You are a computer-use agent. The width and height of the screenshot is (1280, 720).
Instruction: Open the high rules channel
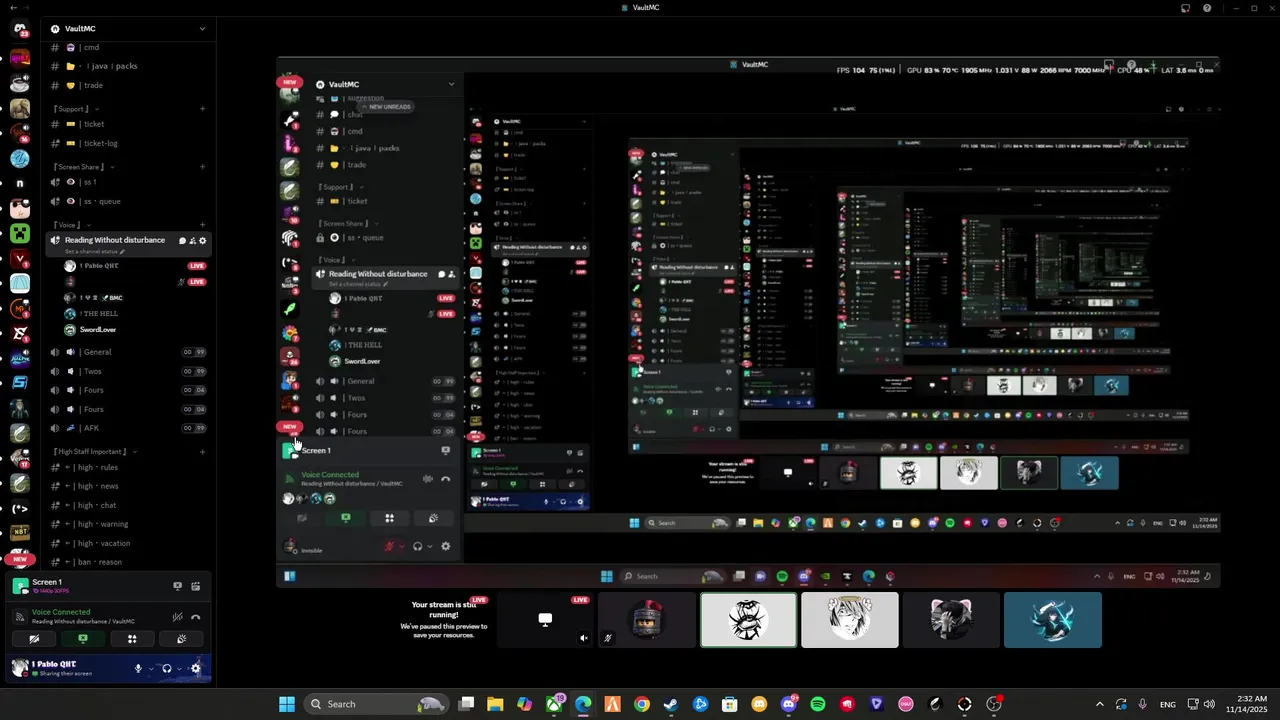(128, 467)
